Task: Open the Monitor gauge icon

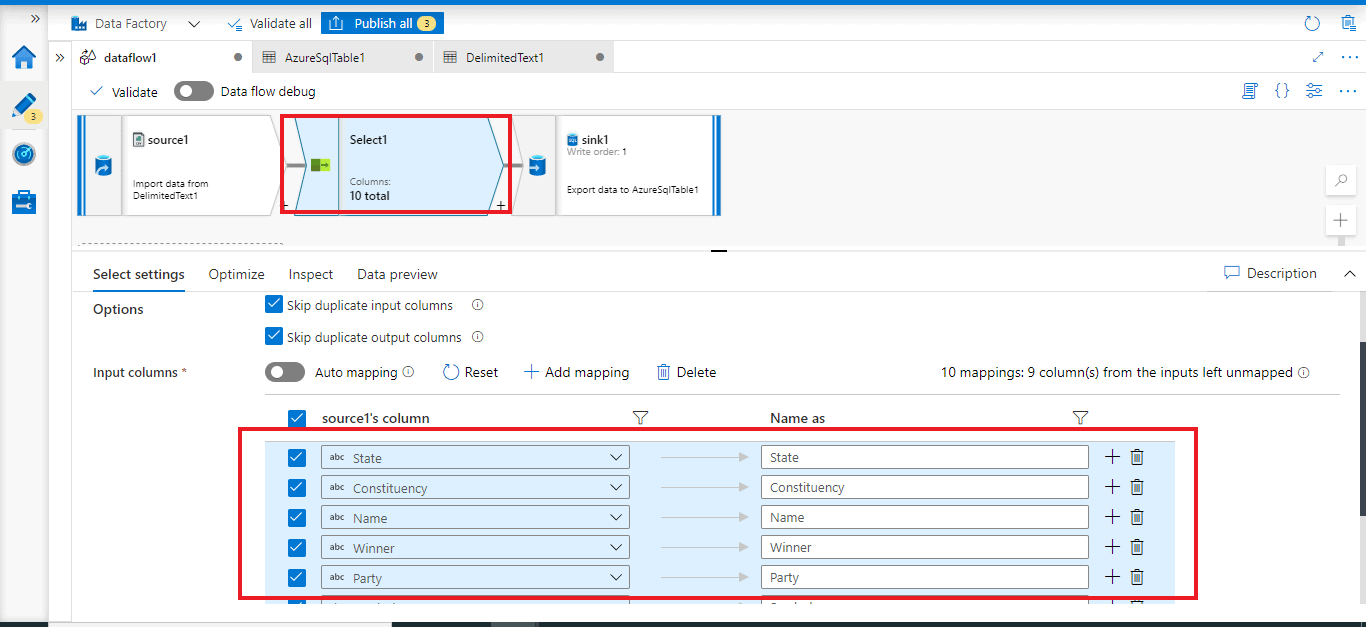Action: tap(24, 154)
